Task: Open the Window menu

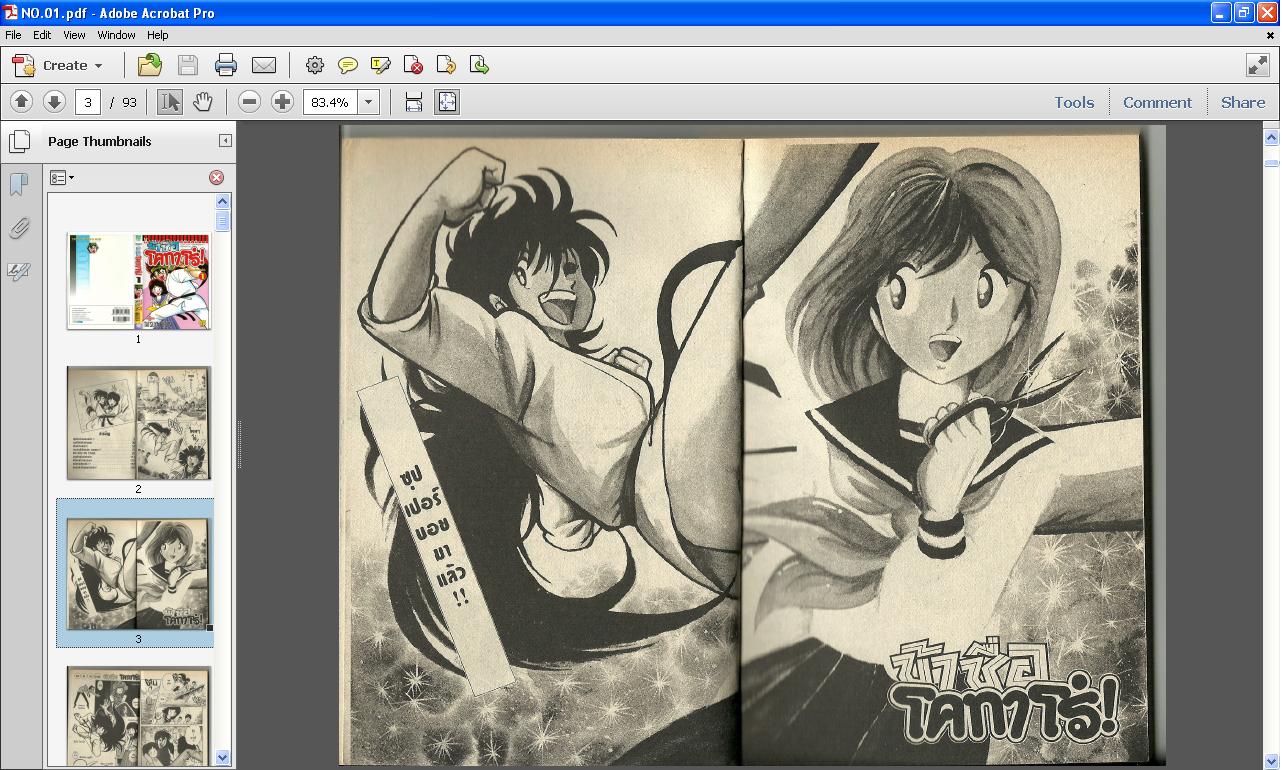Action: (x=116, y=34)
